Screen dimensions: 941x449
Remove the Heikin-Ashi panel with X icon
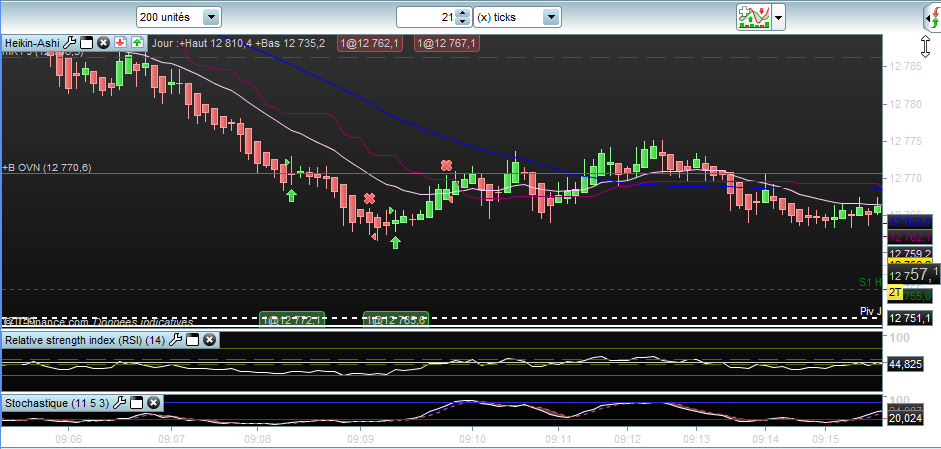click(x=103, y=43)
